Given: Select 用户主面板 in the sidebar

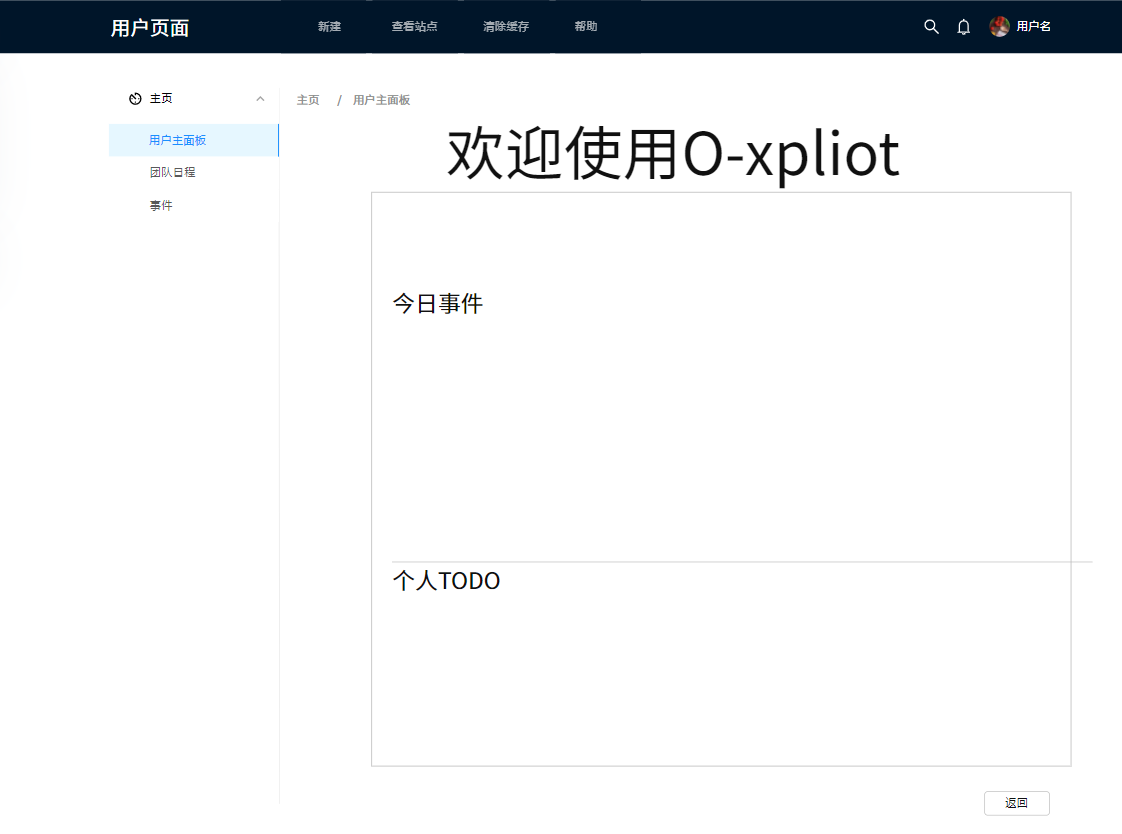Looking at the screenshot, I should click(177, 140).
